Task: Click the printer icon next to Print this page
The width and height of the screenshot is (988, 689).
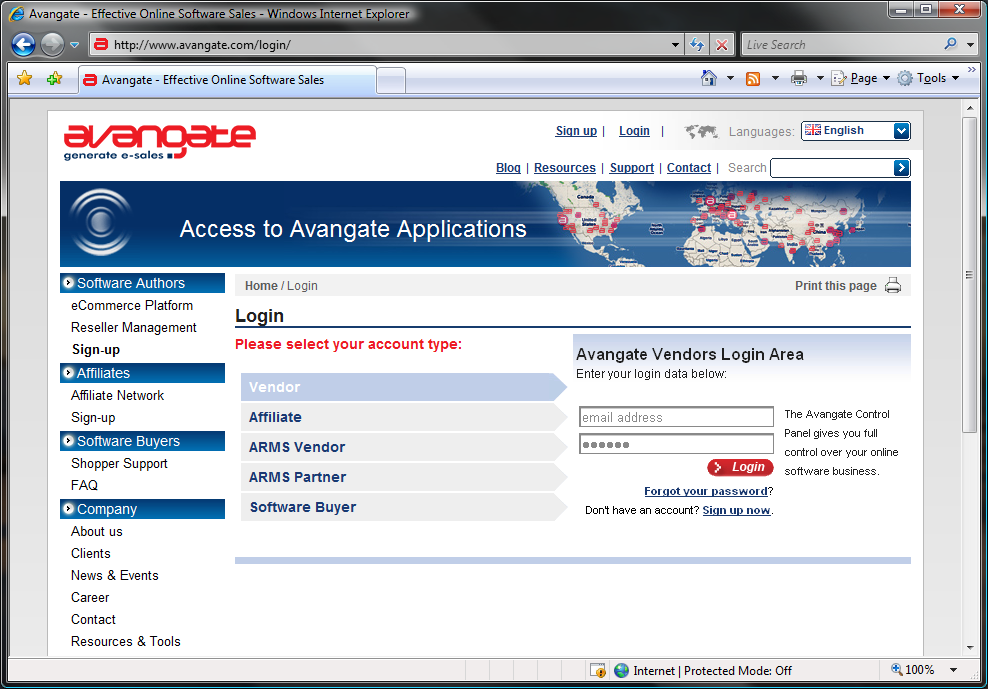Action: click(892, 286)
